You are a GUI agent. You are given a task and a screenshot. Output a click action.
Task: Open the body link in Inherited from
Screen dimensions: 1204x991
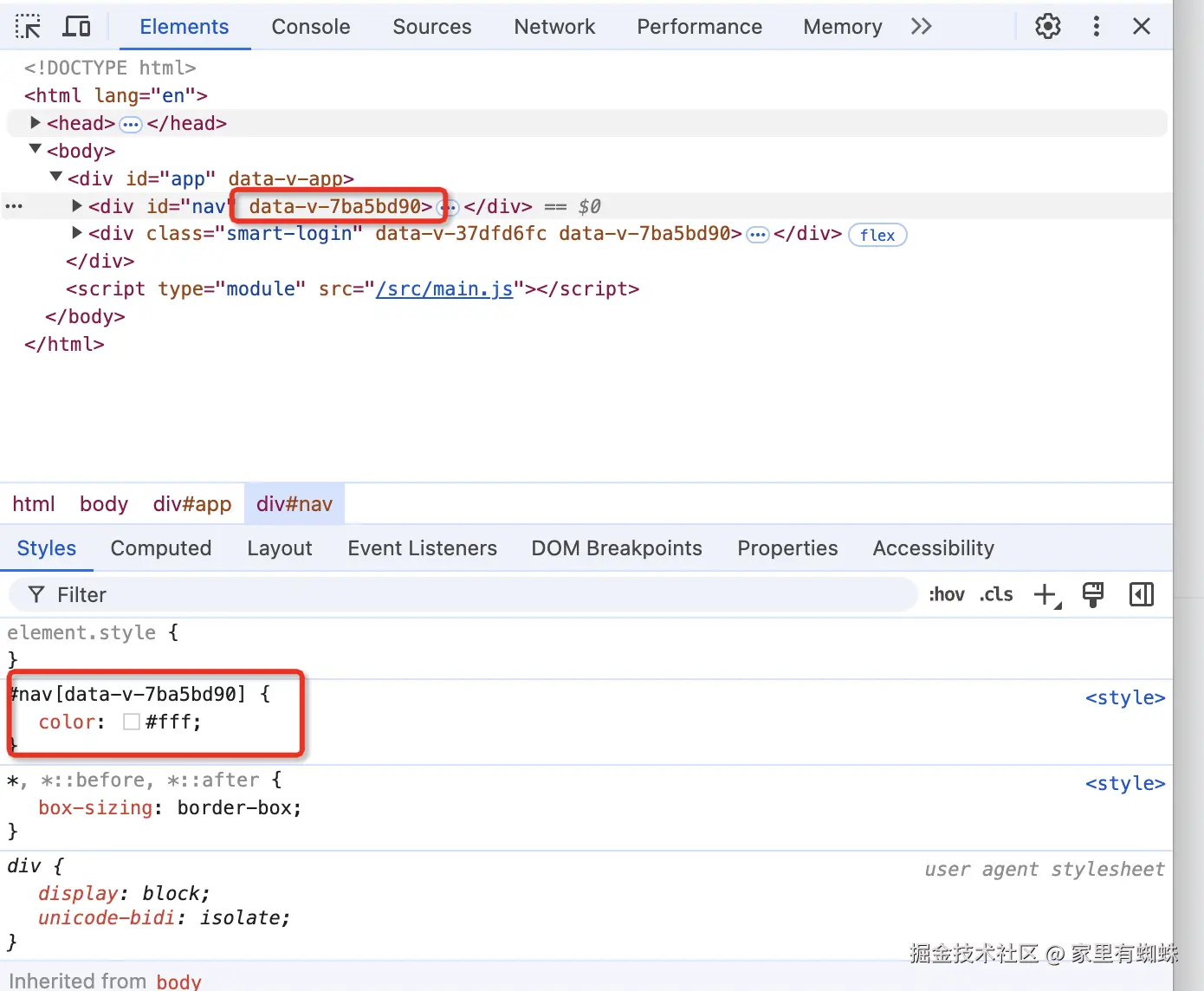coord(179,981)
